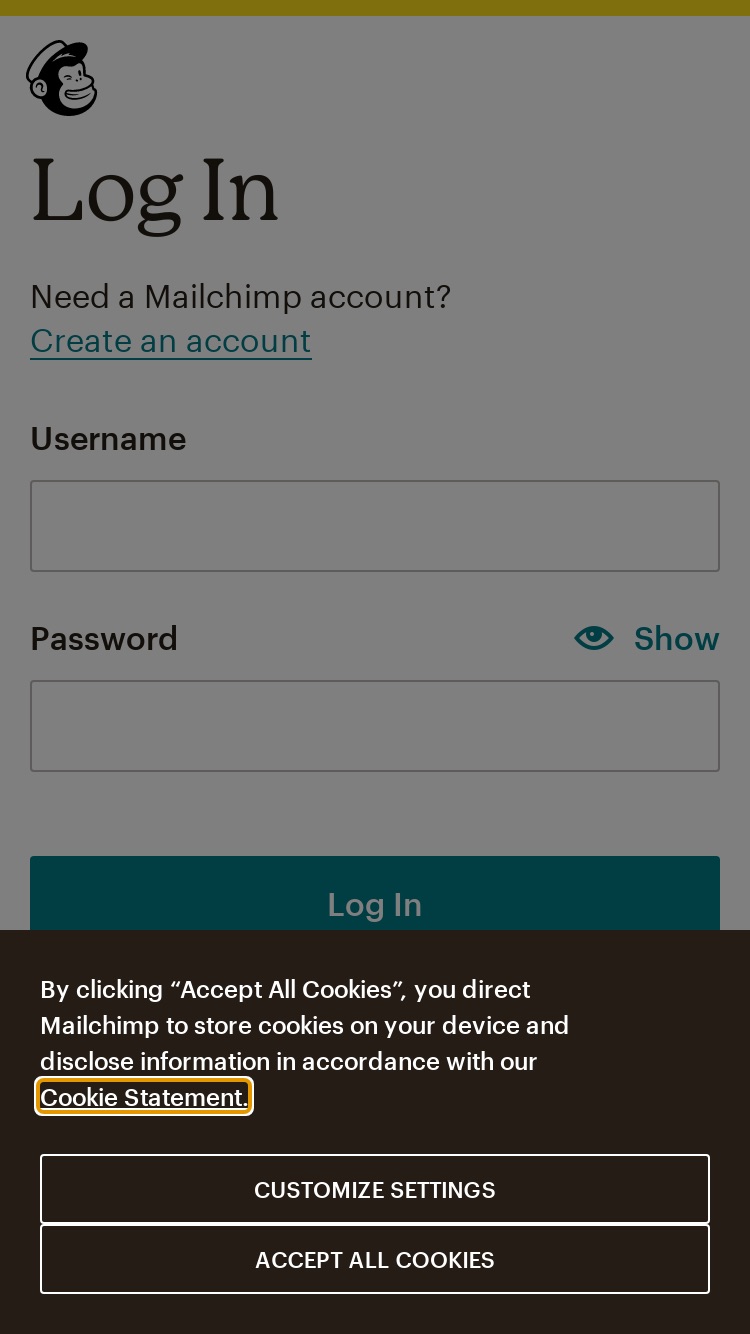Focus the Username input field

click(375, 526)
